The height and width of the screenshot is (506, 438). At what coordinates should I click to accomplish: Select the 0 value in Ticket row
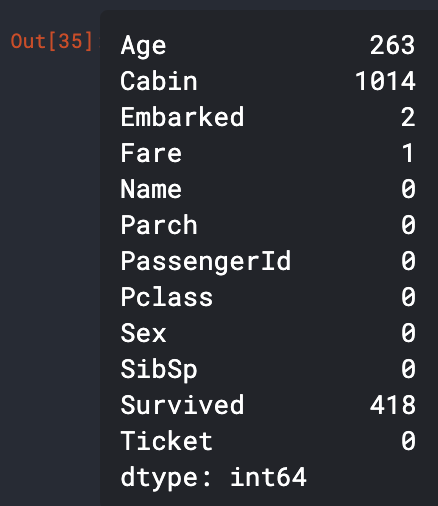click(x=408, y=441)
